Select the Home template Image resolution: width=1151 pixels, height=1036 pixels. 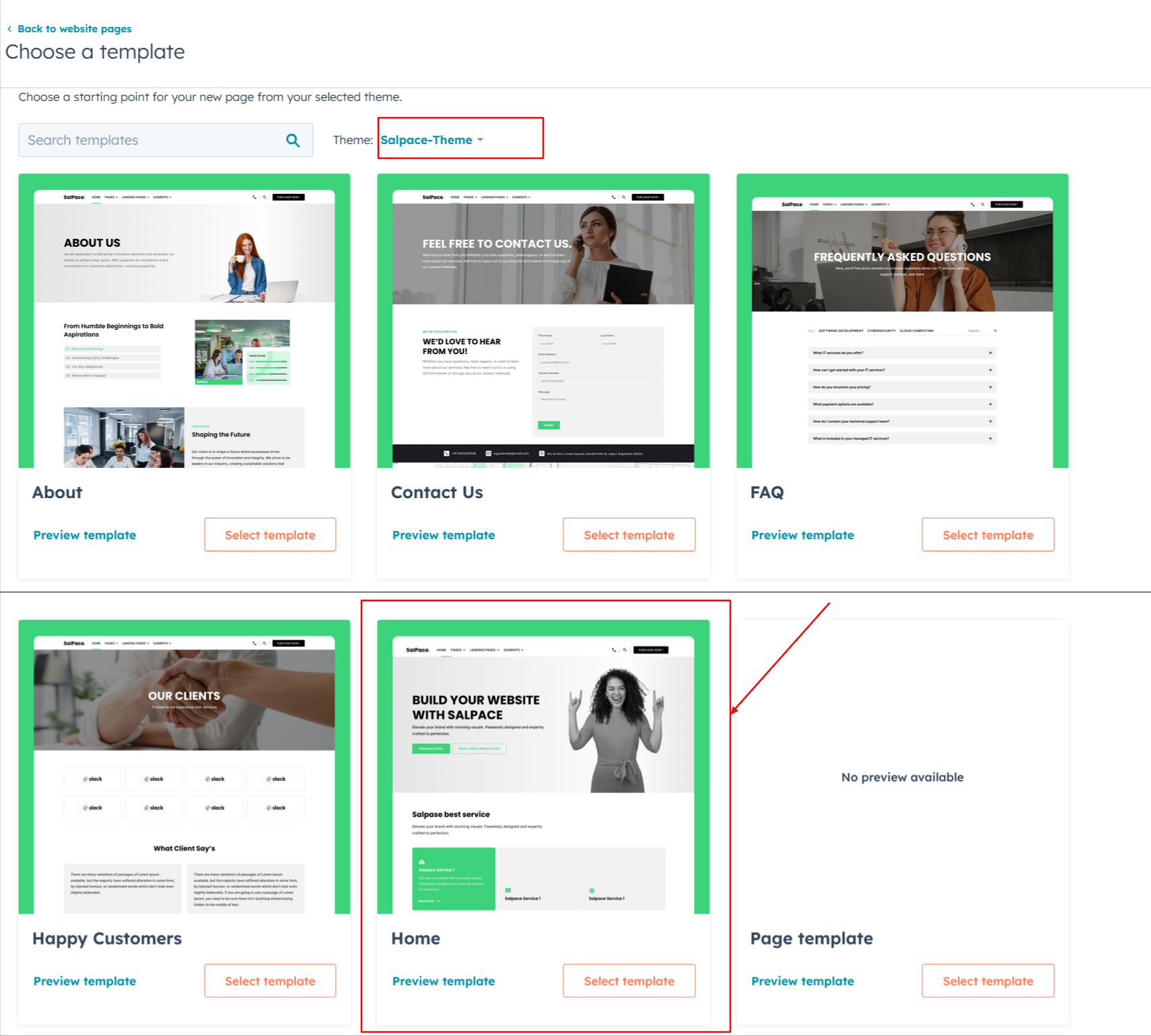(x=629, y=981)
